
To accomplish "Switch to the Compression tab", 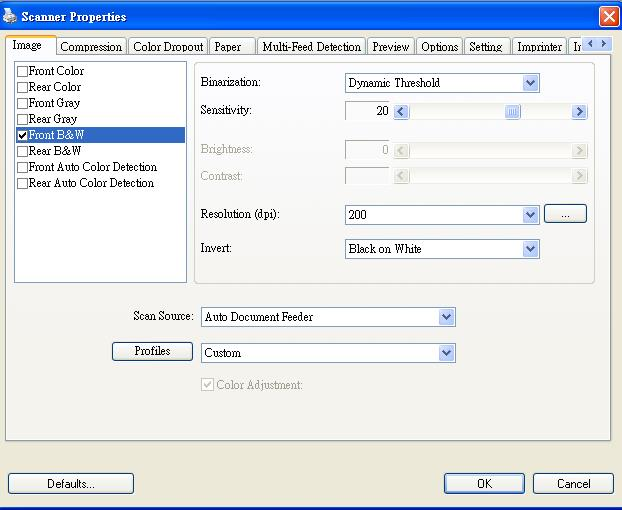I will point(91,47).
